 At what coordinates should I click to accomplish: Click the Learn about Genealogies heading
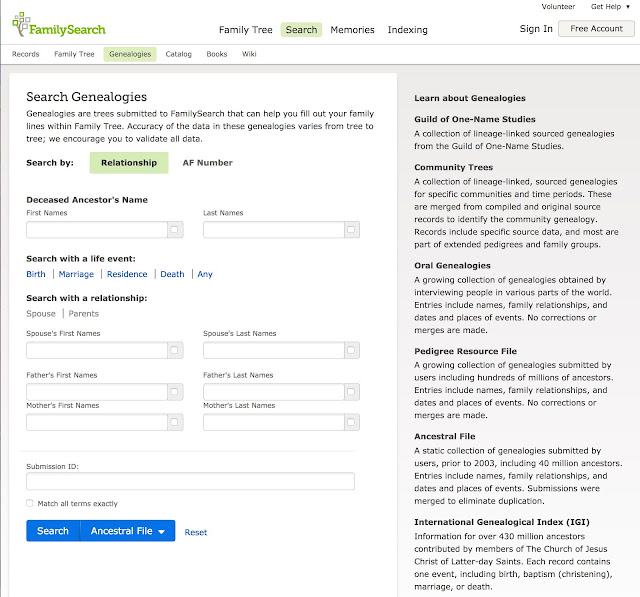pos(470,98)
